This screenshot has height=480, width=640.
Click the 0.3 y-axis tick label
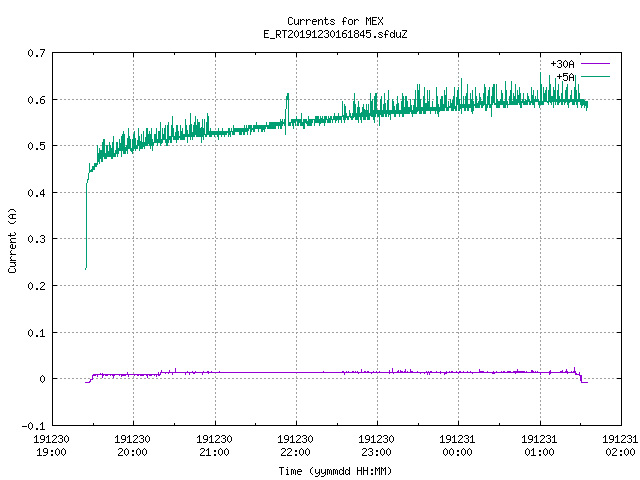[36, 239]
